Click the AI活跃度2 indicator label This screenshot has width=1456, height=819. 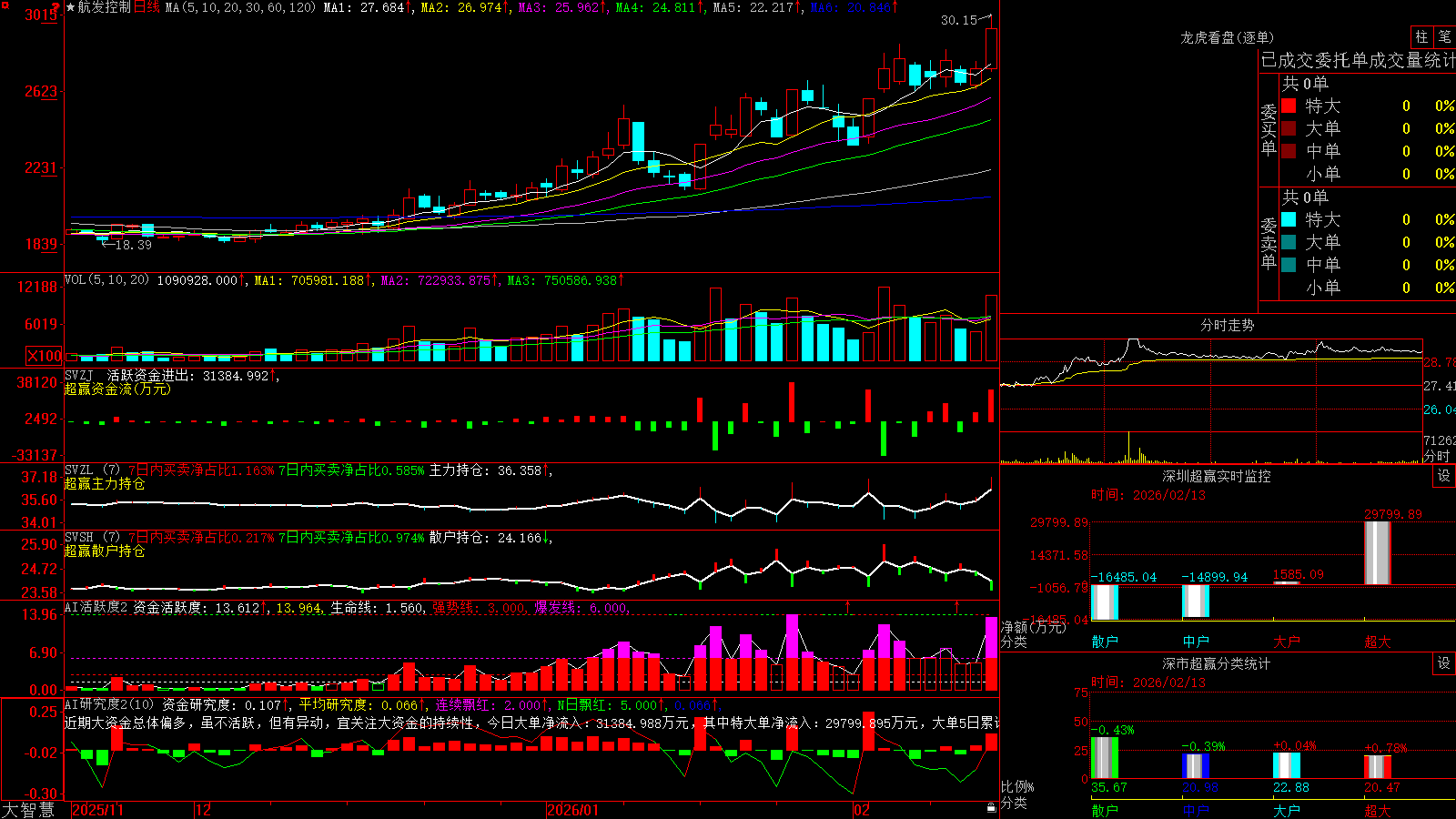(96, 607)
